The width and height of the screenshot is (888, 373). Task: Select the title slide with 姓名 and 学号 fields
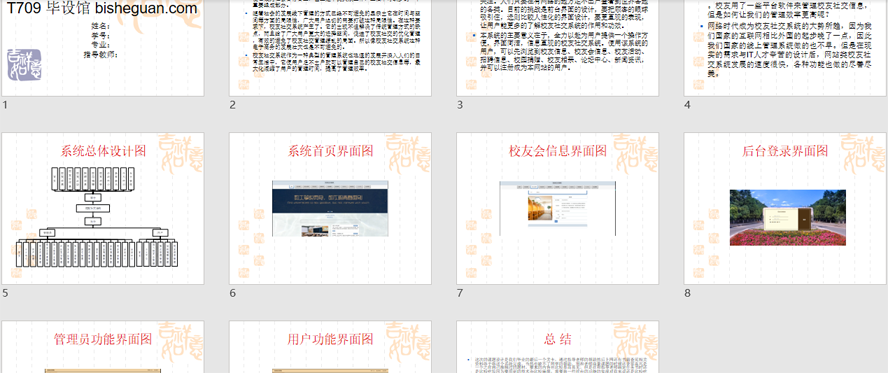click(x=103, y=48)
